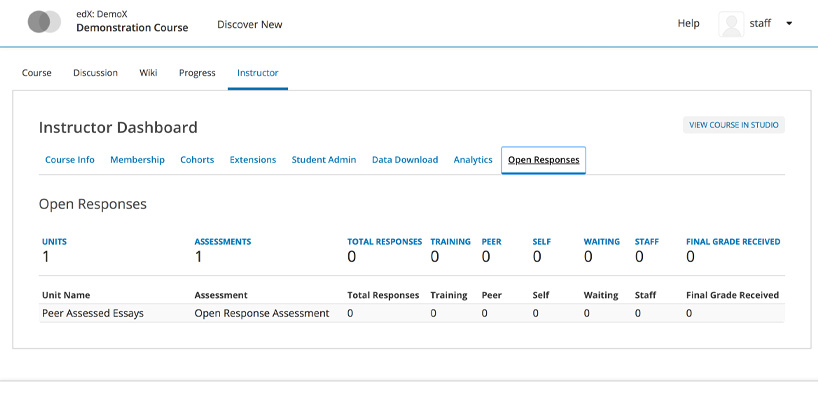
Task: Open the Wiki tab
Action: [x=148, y=73]
